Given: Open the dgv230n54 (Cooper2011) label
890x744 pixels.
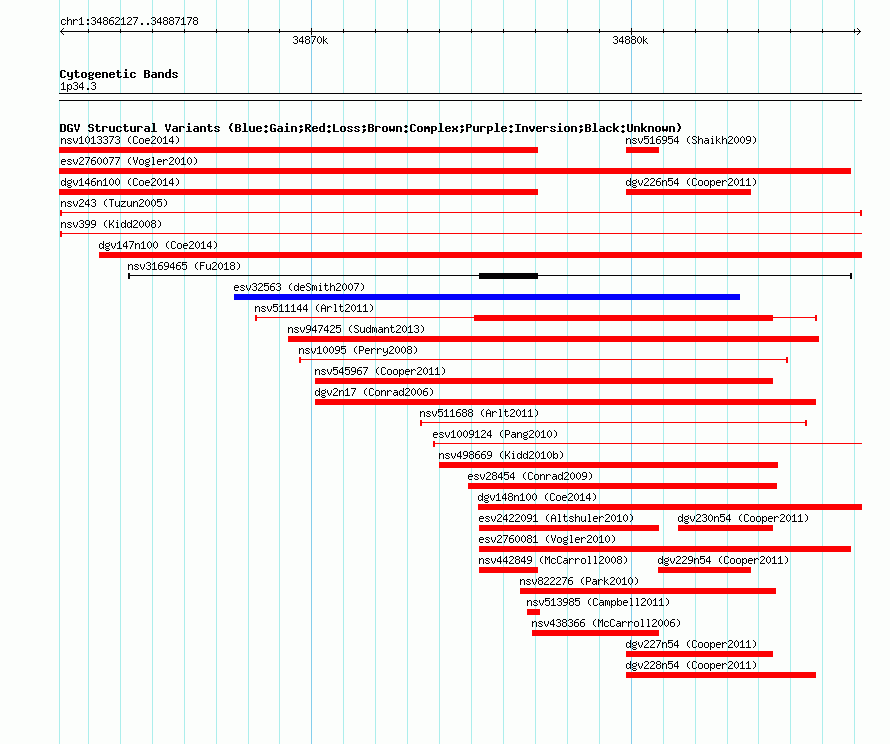Looking at the screenshot, I should (743, 518).
